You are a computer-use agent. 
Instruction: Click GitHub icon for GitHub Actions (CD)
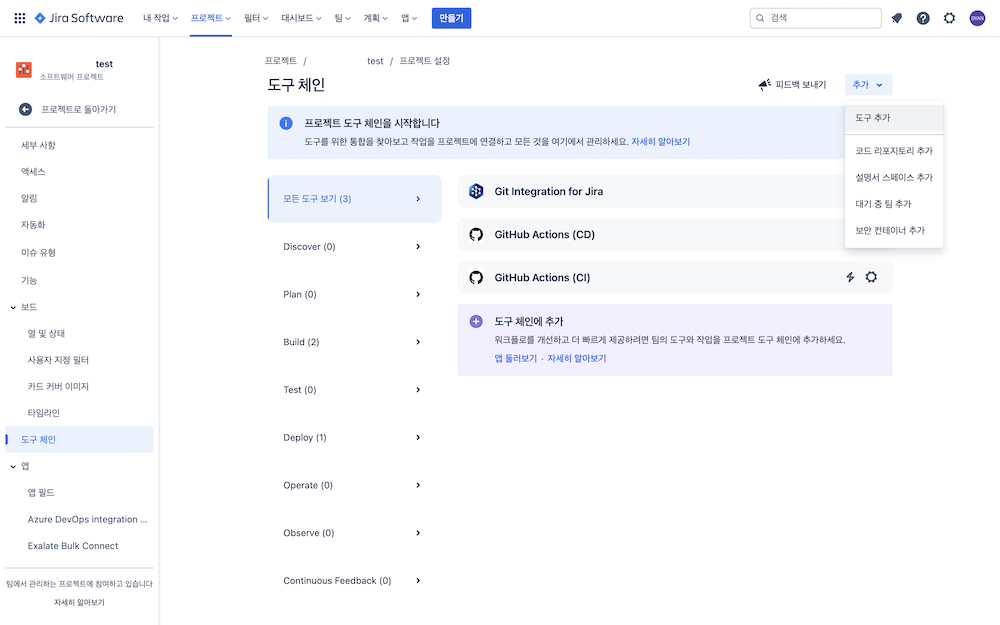click(x=476, y=235)
